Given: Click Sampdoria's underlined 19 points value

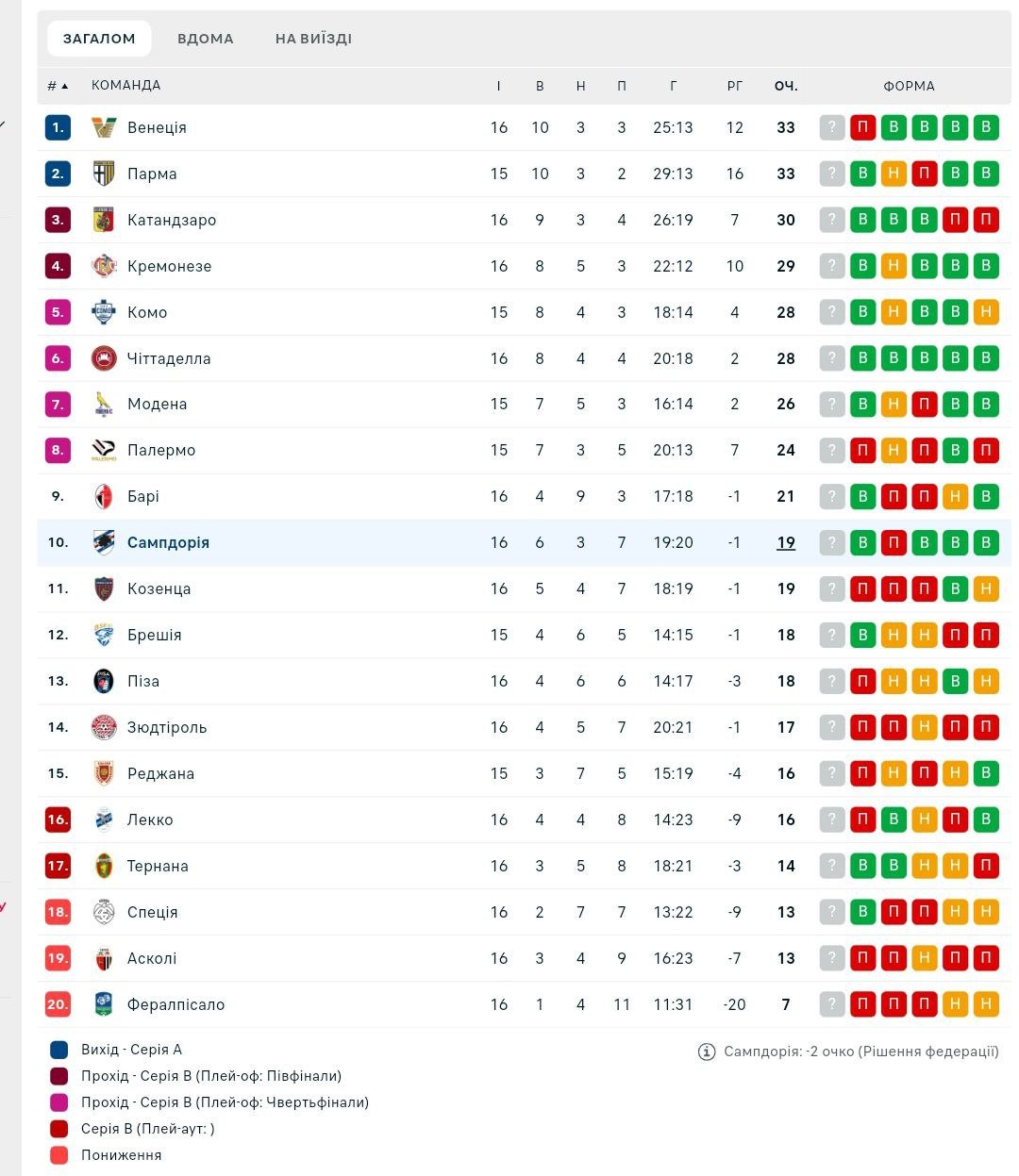Looking at the screenshot, I should click(x=786, y=542).
